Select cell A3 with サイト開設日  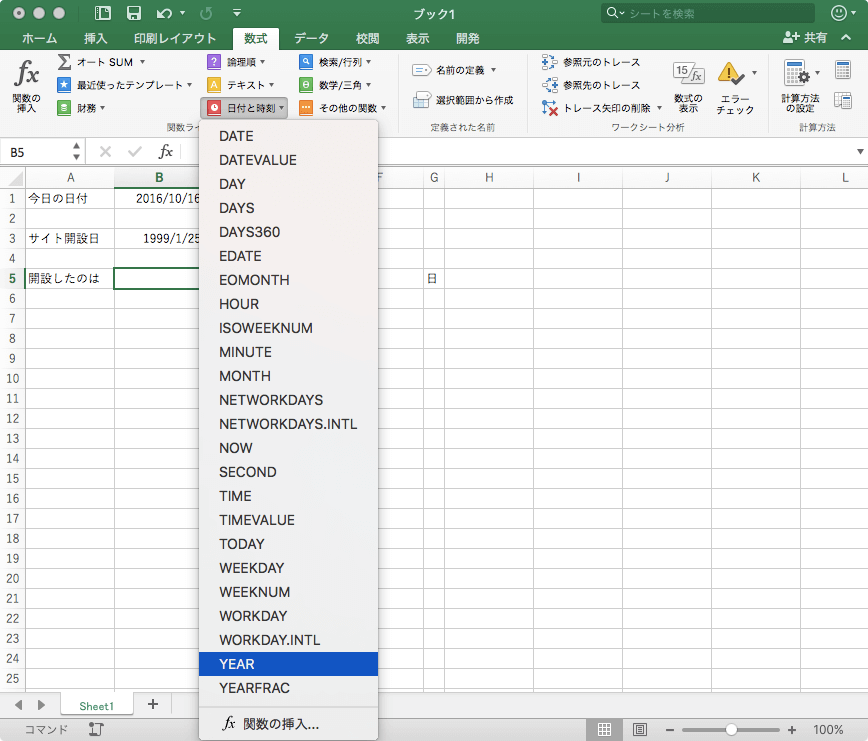70,239
